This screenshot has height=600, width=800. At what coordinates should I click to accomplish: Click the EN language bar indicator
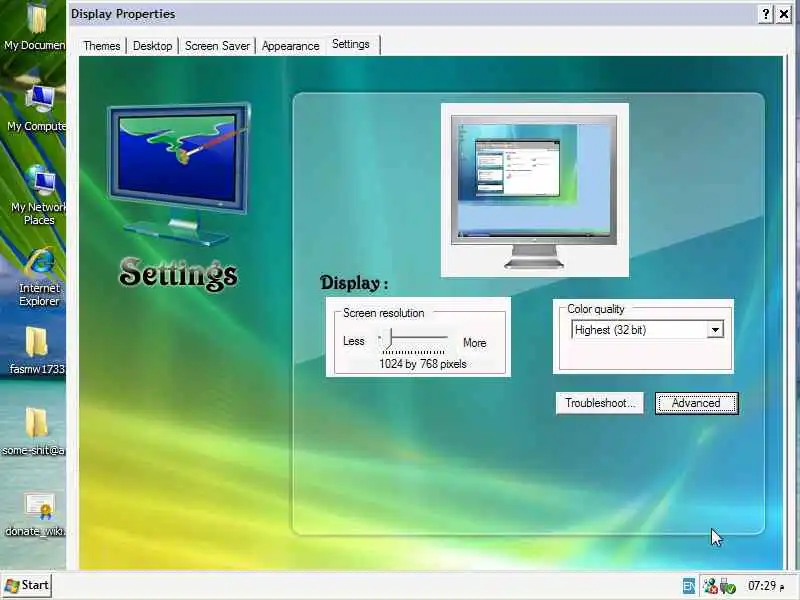coord(688,586)
